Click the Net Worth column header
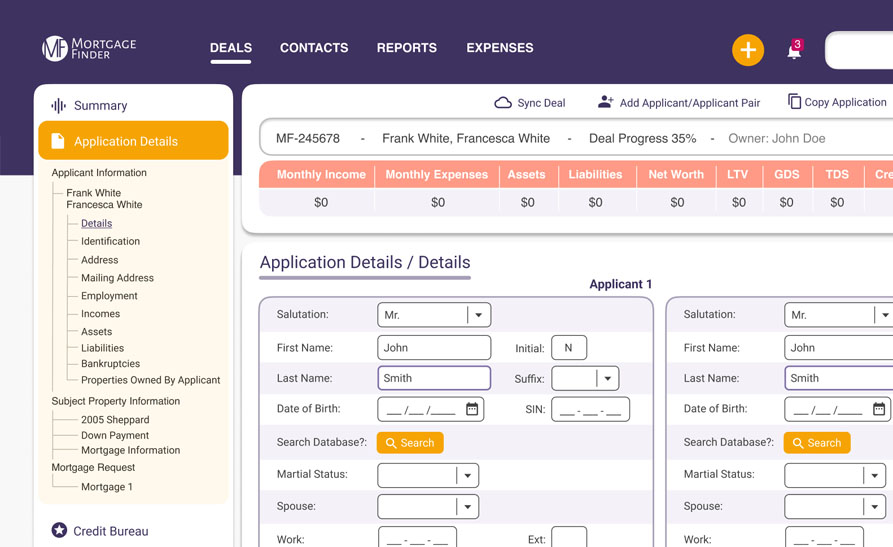The width and height of the screenshot is (893, 547). click(676, 174)
